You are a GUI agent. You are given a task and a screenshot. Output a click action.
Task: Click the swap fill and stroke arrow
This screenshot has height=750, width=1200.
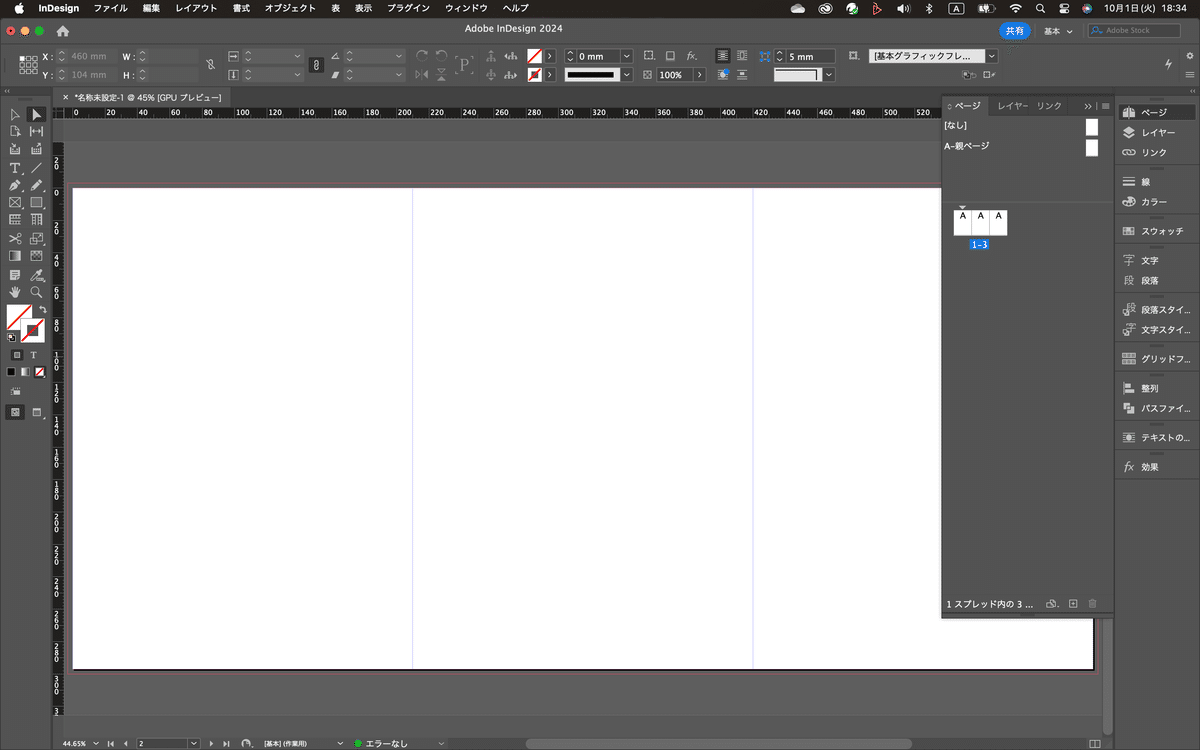(42, 309)
